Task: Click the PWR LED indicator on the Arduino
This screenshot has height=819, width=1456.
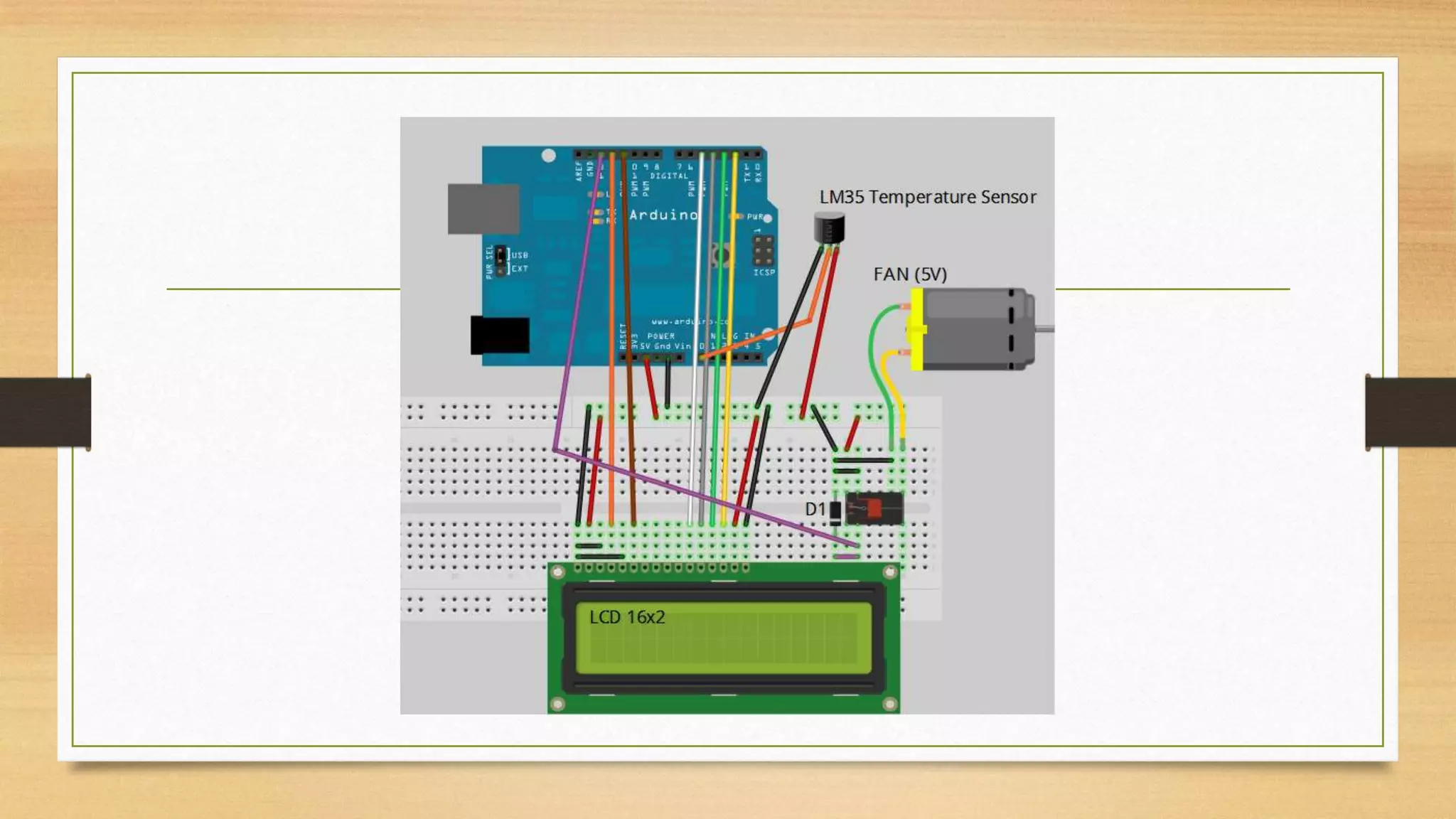Action: tap(738, 216)
